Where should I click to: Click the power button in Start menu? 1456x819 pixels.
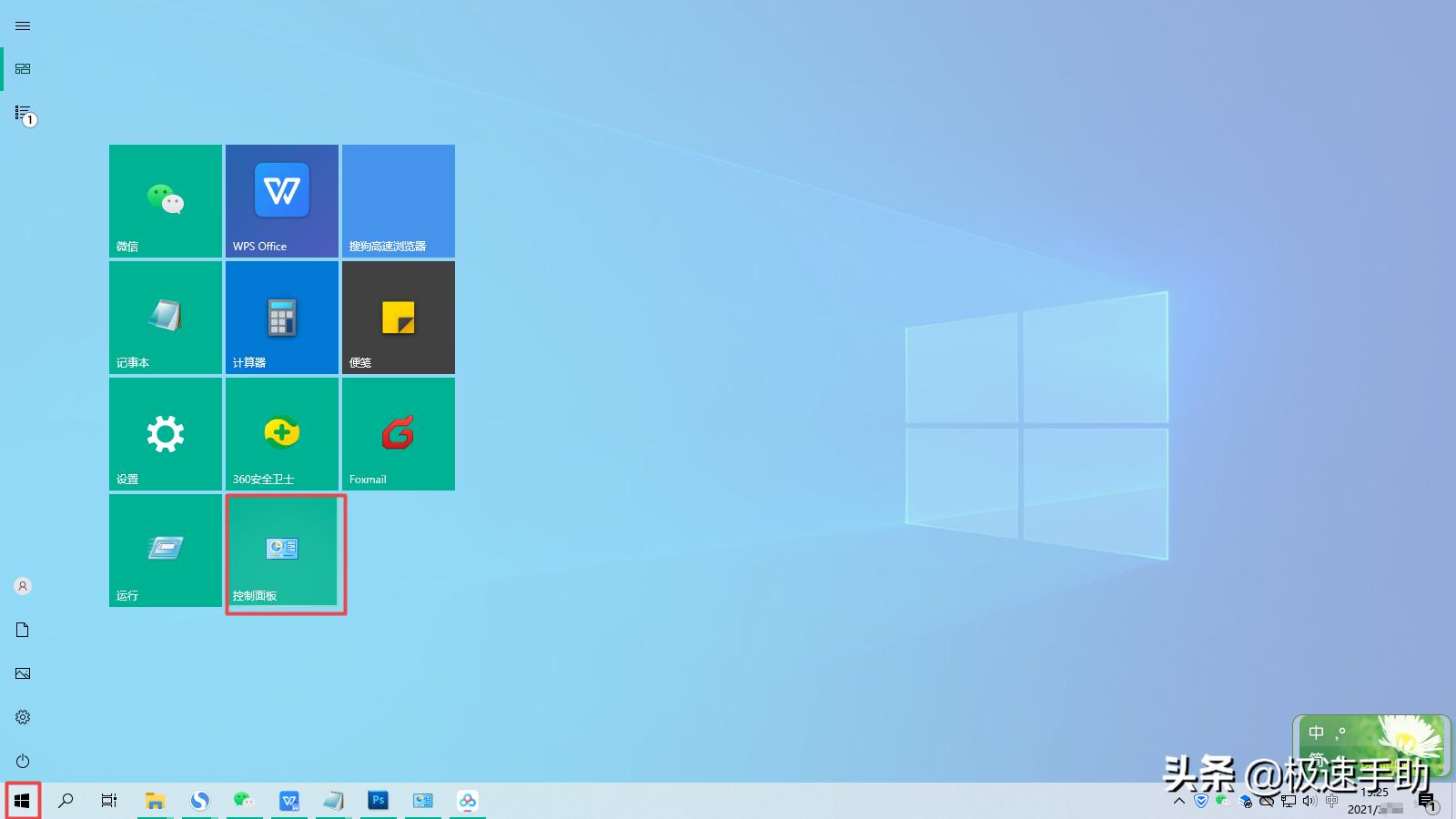(x=22, y=761)
